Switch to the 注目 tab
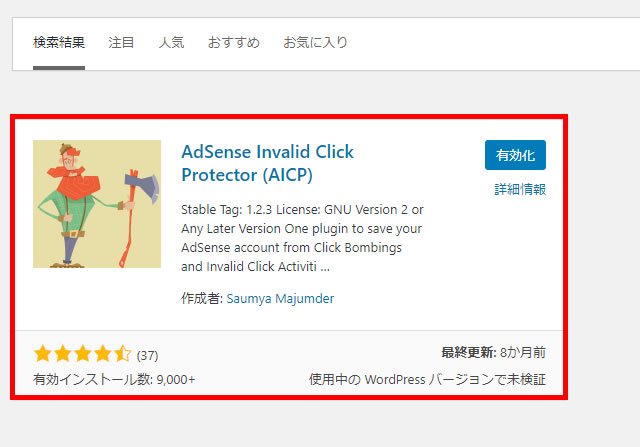640x447 pixels. click(x=121, y=42)
